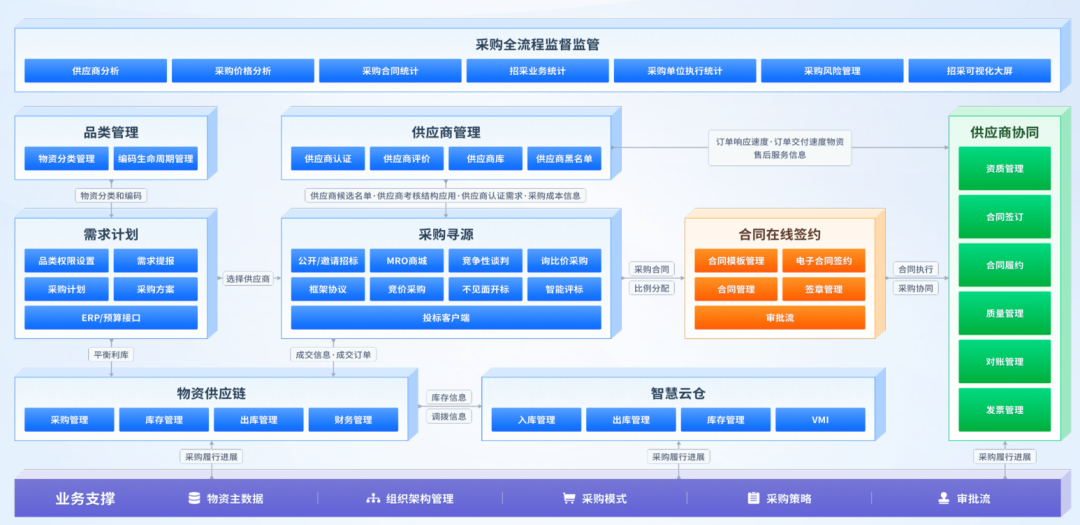Select the 比例分配 label
This screenshot has width=1080, height=525.
(x=652, y=288)
